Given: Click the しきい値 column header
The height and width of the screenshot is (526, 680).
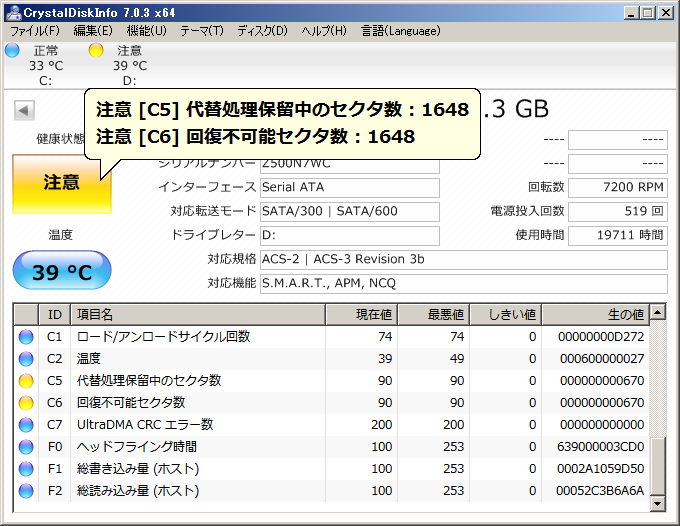Looking at the screenshot, I should (x=506, y=315).
